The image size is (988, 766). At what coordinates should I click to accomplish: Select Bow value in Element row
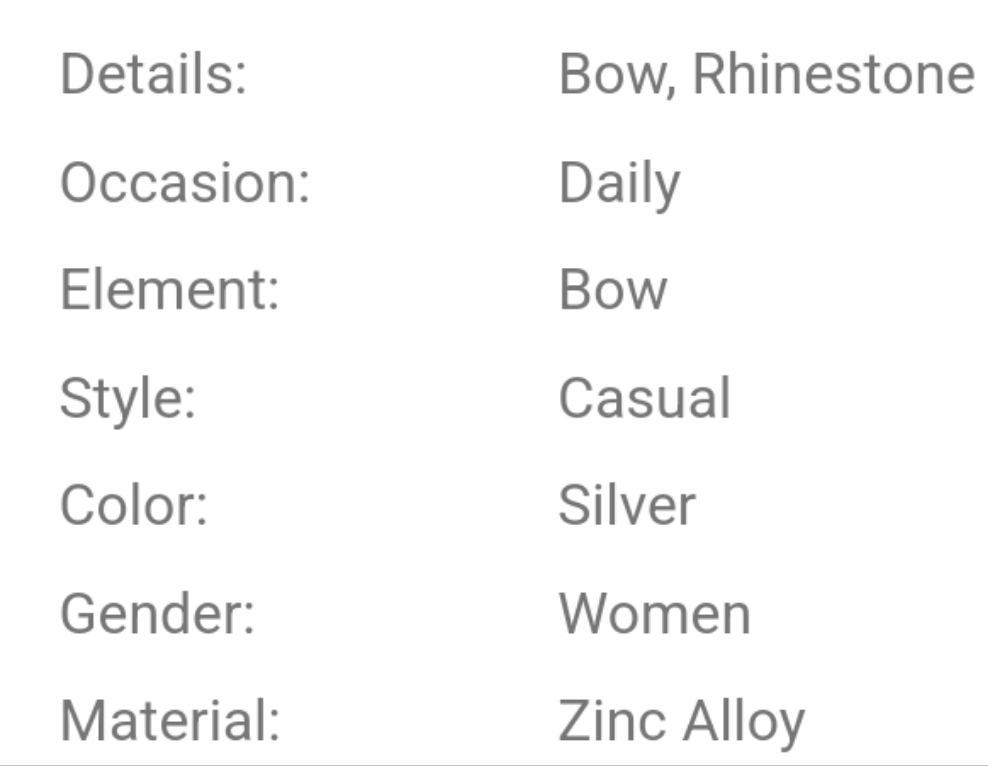(612, 291)
